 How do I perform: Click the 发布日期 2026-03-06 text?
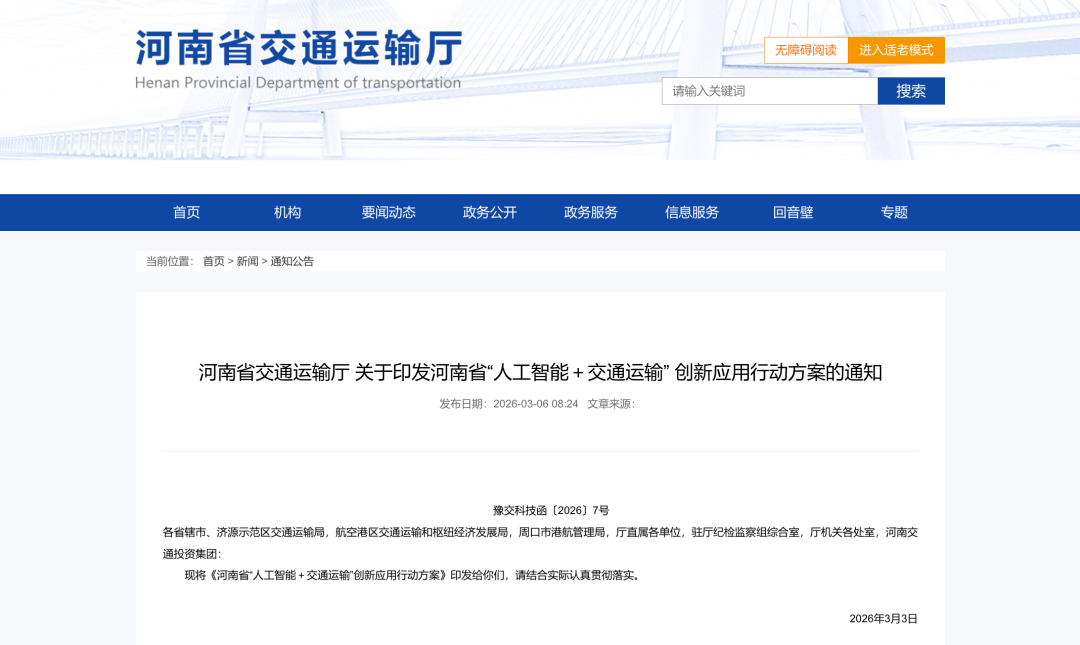pos(508,404)
